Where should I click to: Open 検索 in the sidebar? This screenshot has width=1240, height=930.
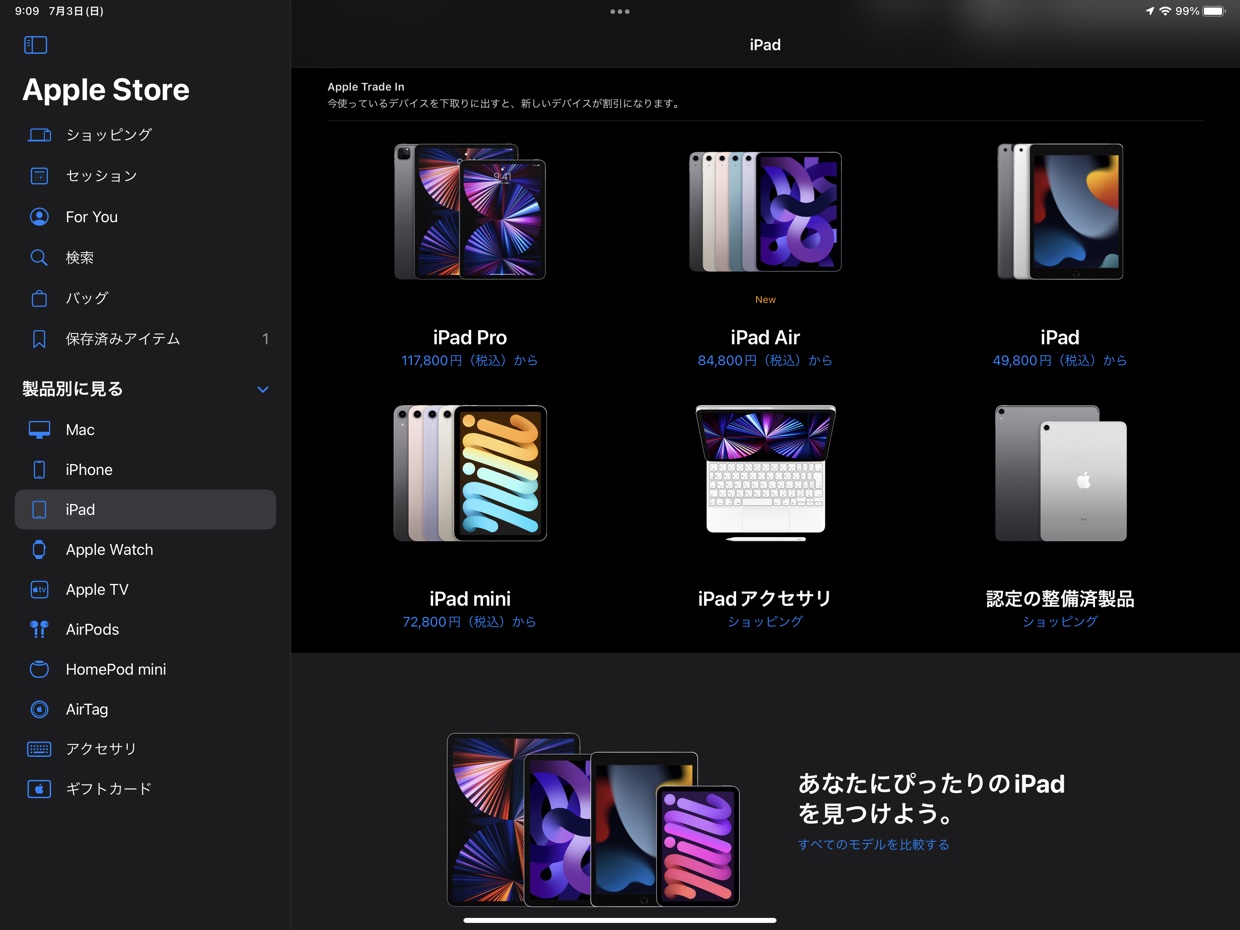145,258
